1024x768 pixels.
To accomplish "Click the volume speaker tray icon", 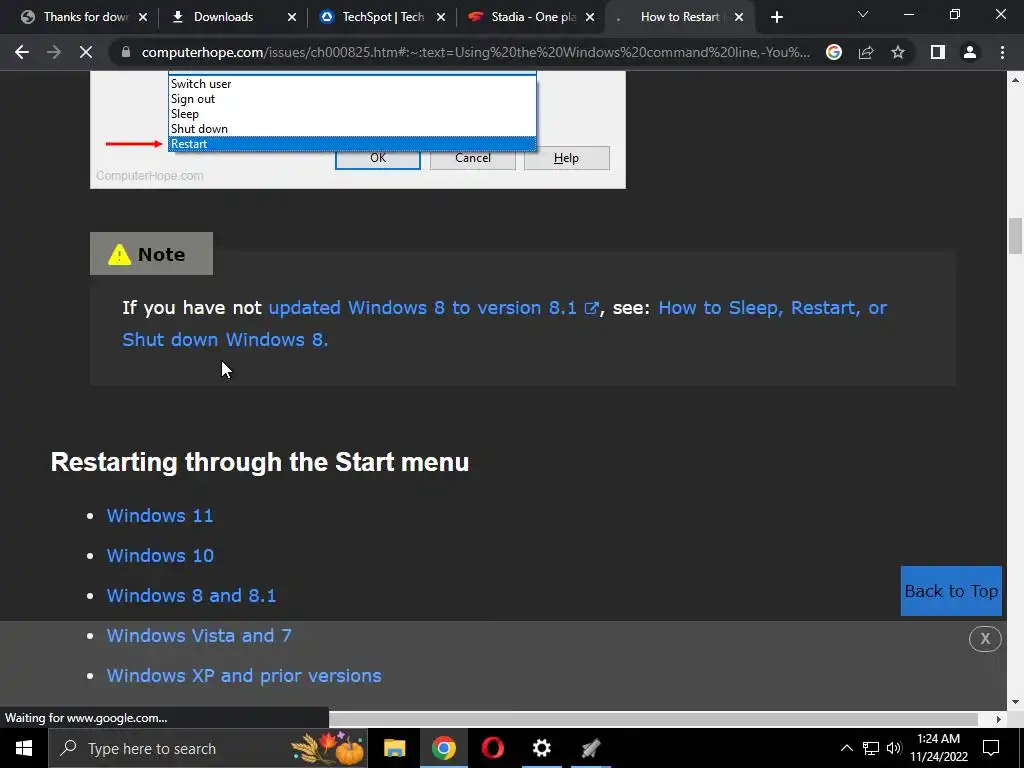I will click(894, 748).
